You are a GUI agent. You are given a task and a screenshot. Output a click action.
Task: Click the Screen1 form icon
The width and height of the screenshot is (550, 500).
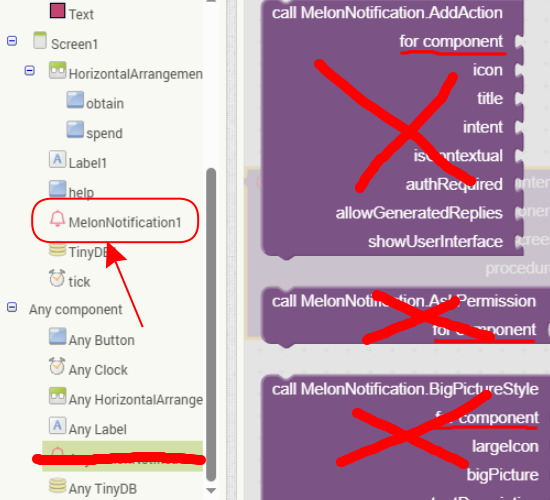(x=40, y=40)
